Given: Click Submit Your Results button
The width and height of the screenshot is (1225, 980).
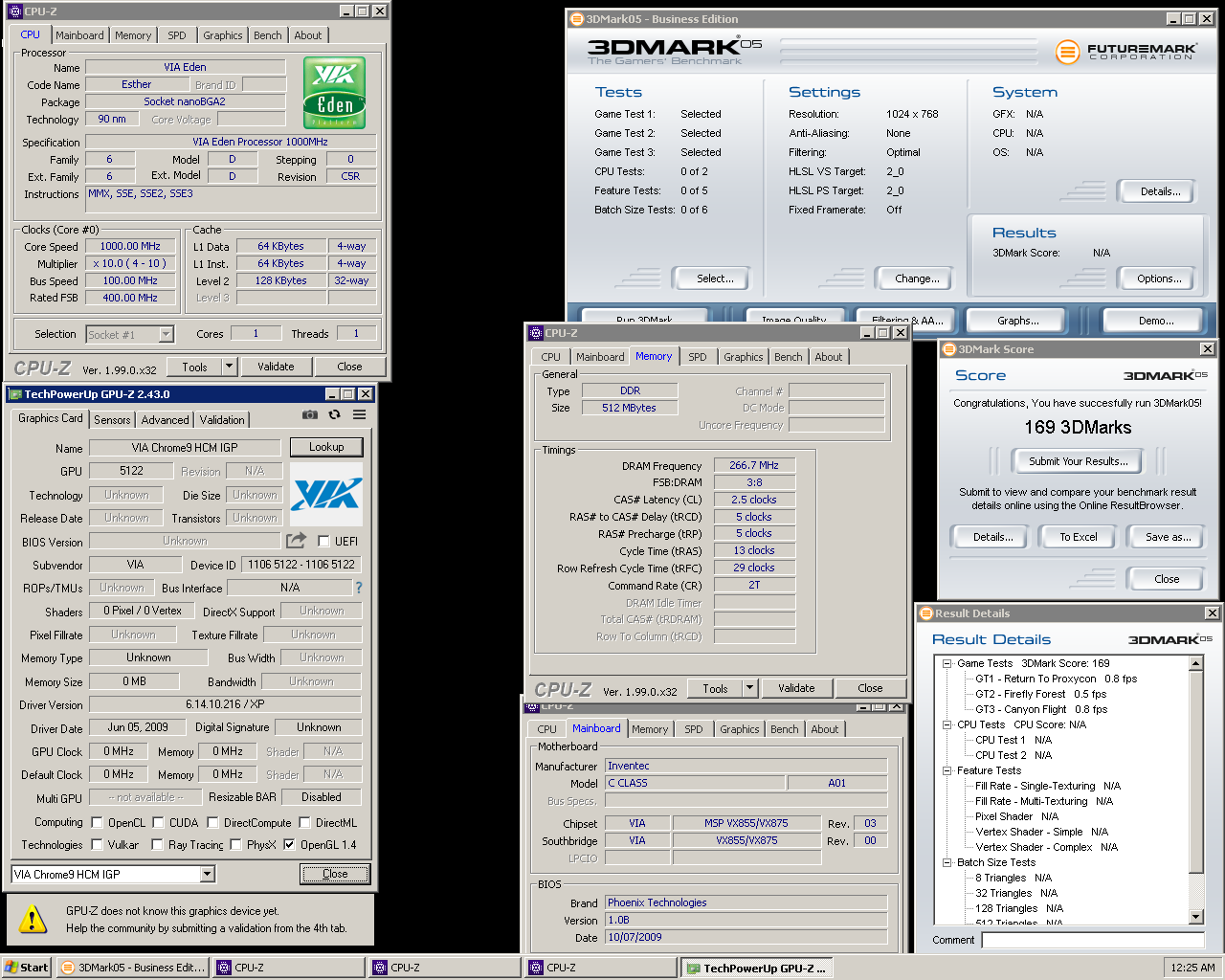Looking at the screenshot, I should click(x=1078, y=461).
